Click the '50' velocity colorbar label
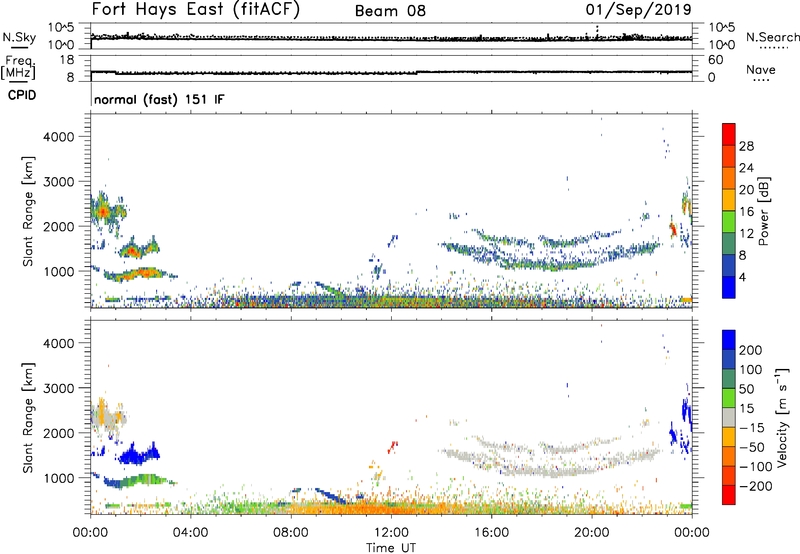Viewport: 800px width, 554px height. [746, 389]
